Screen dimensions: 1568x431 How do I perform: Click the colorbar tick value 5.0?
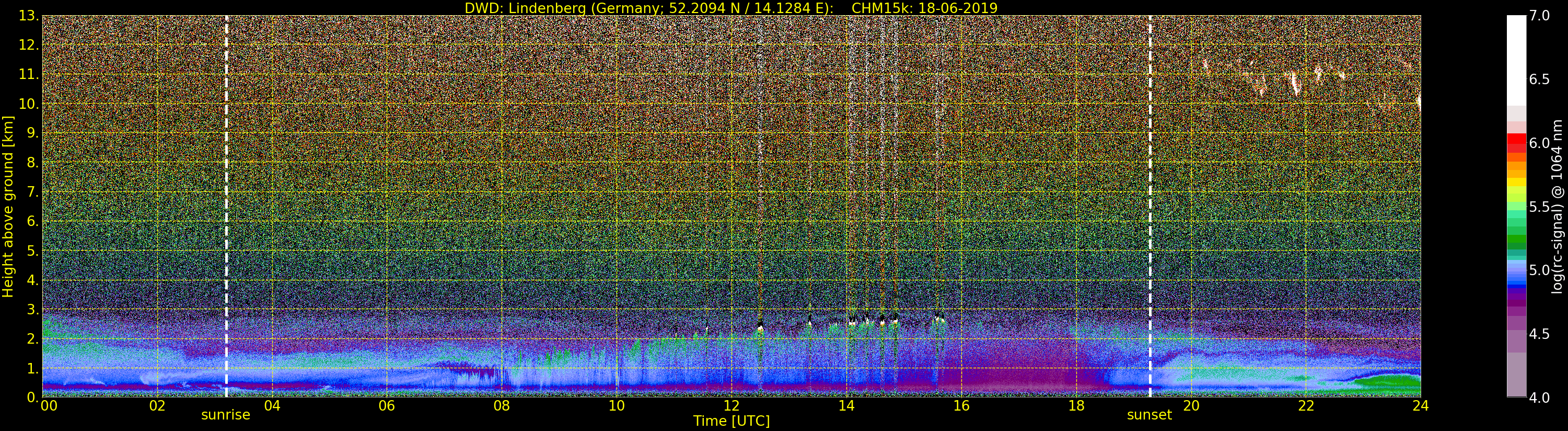point(1539,270)
